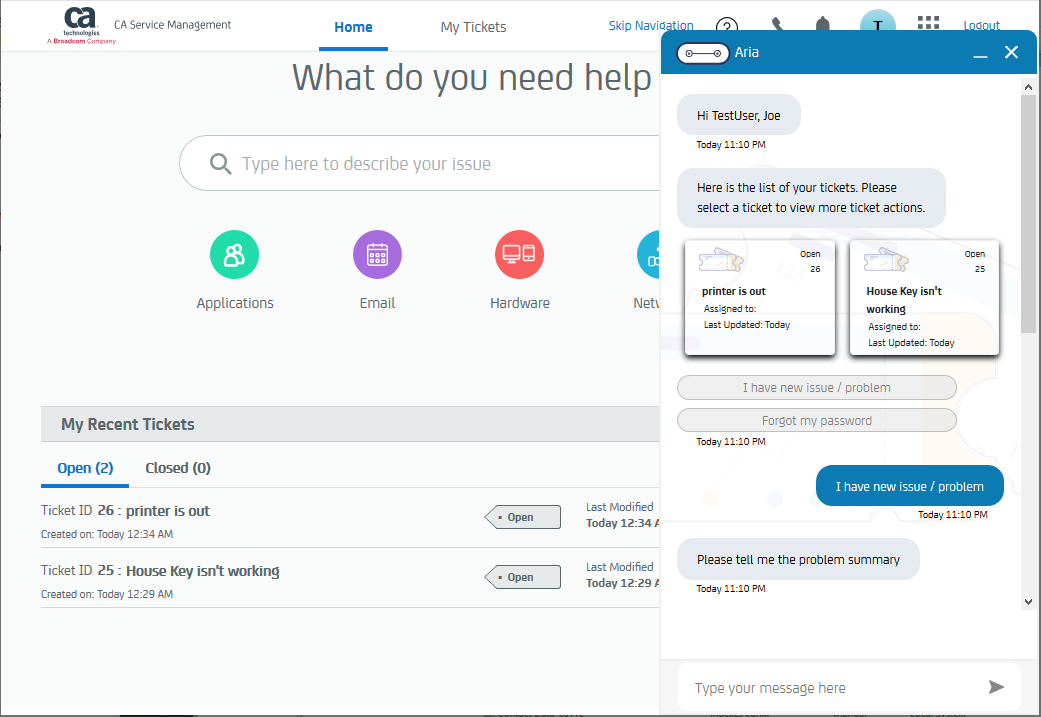The width and height of the screenshot is (1041, 717).
Task: Click the Open status tag for ticket 25
Action: (x=522, y=577)
